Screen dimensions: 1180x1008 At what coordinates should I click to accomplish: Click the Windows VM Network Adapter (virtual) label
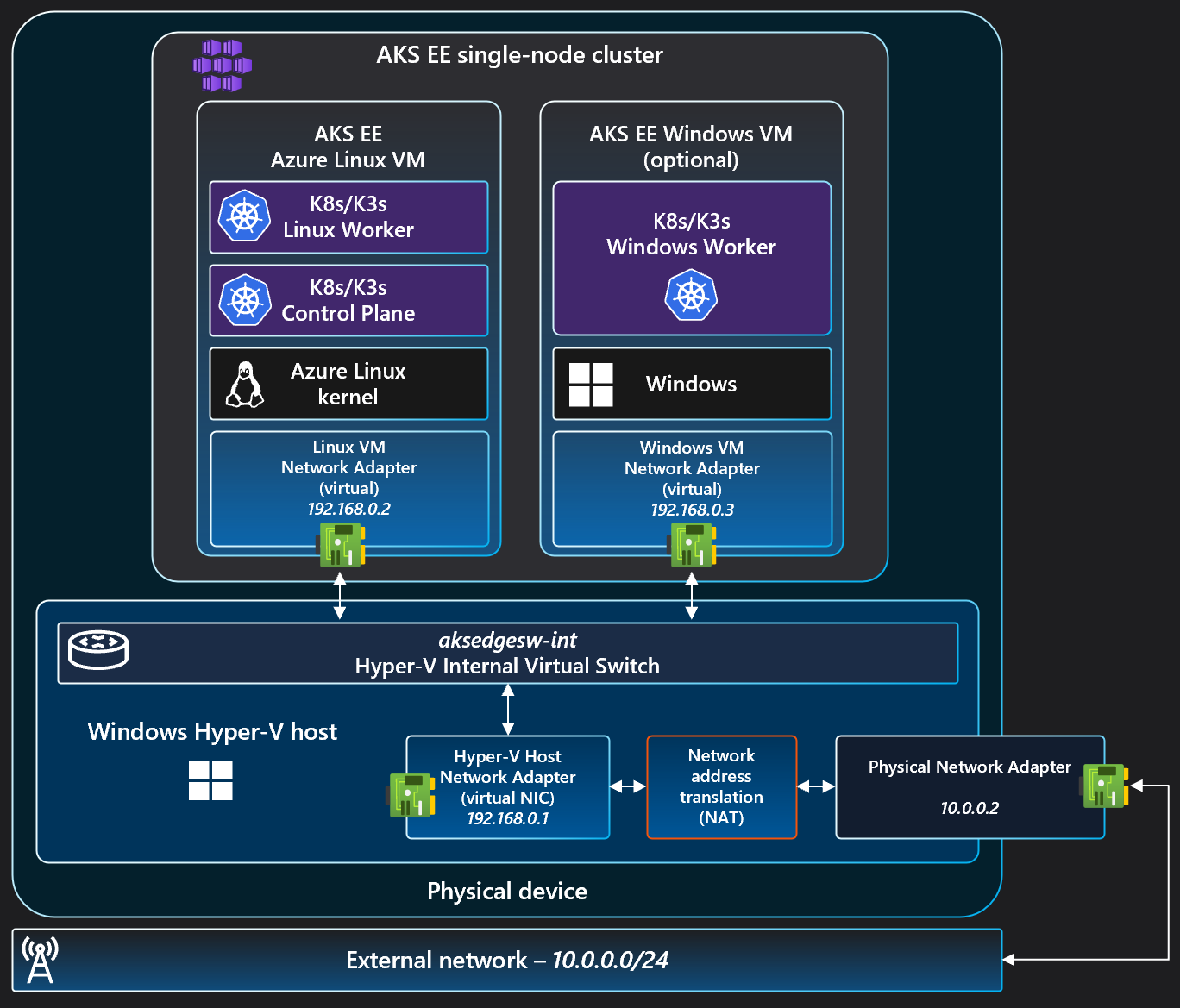coord(692,468)
